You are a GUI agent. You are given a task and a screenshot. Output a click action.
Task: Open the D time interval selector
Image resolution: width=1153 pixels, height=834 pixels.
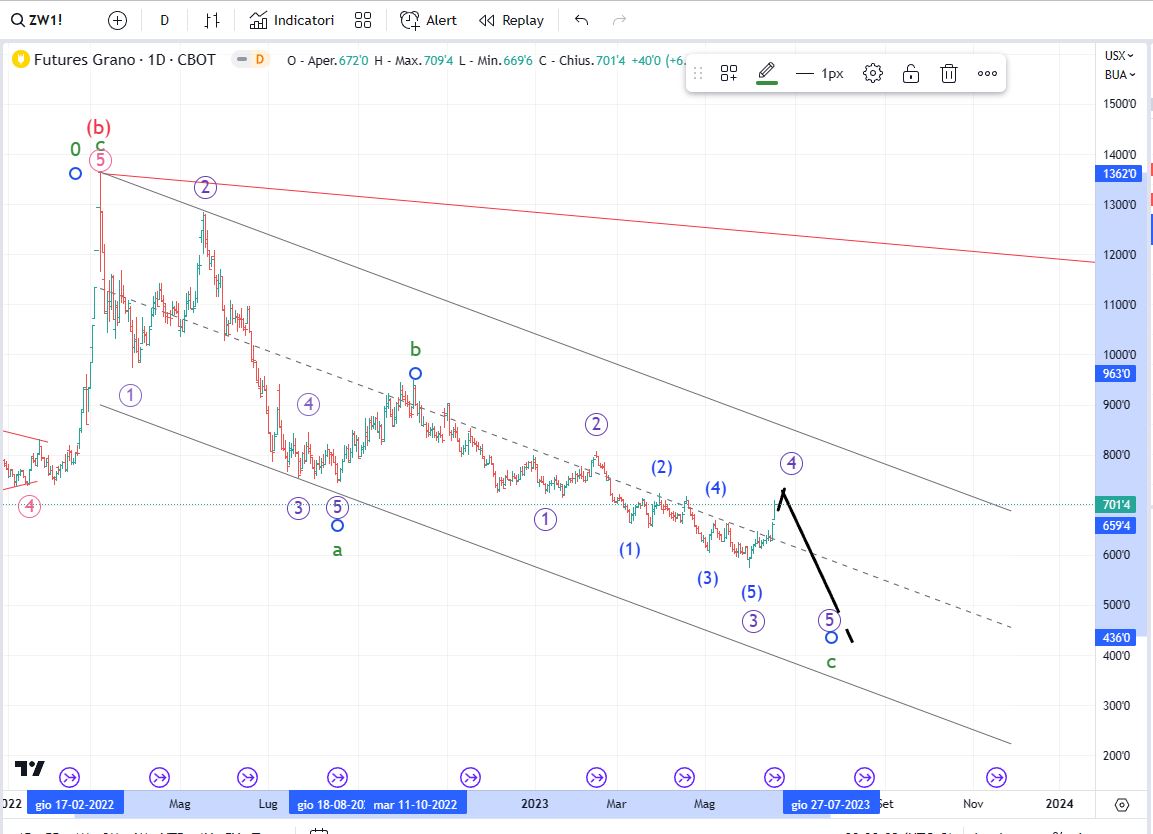pyautogui.click(x=164, y=21)
